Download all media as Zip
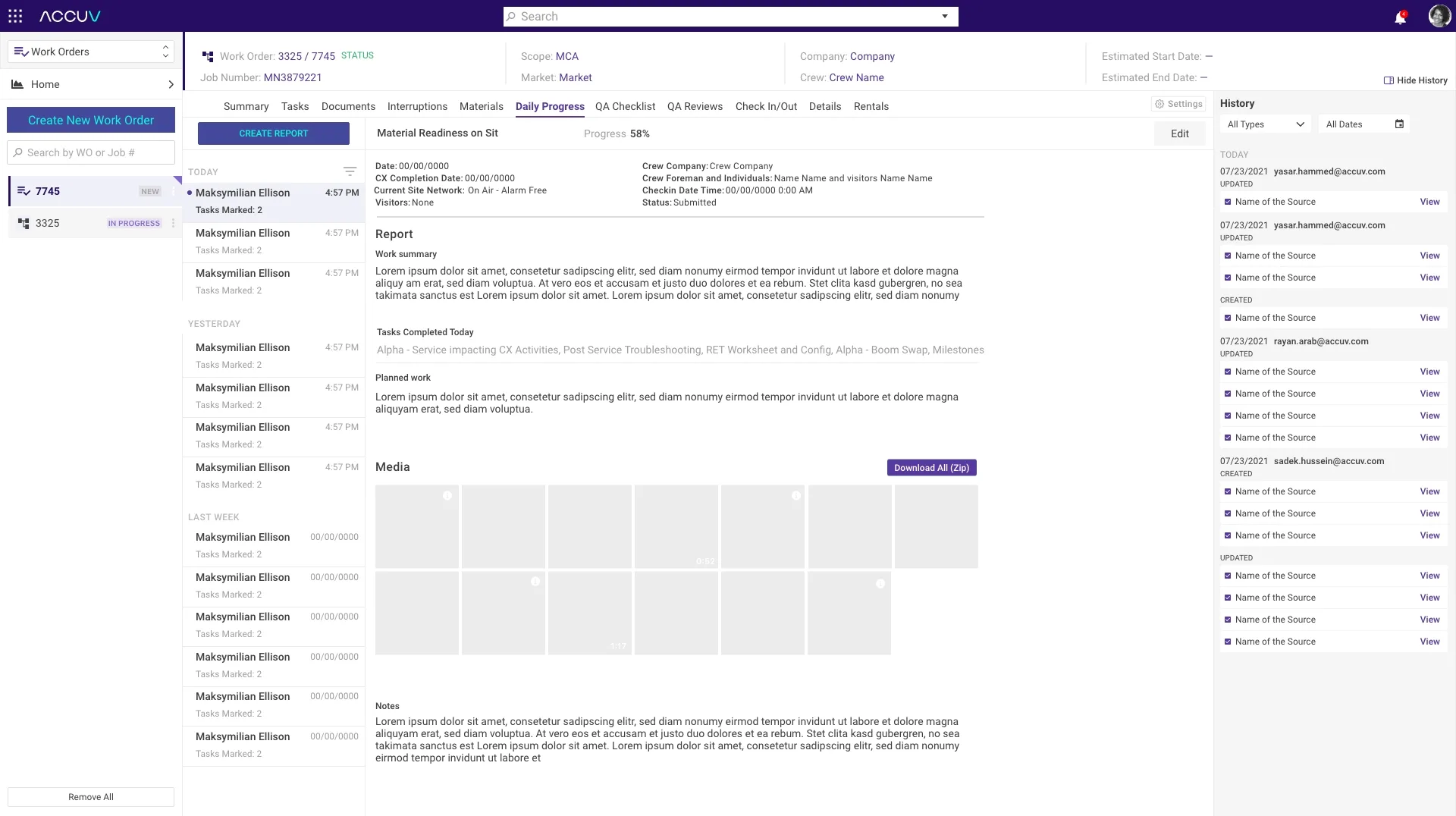This screenshot has width=1456, height=816. click(x=932, y=468)
